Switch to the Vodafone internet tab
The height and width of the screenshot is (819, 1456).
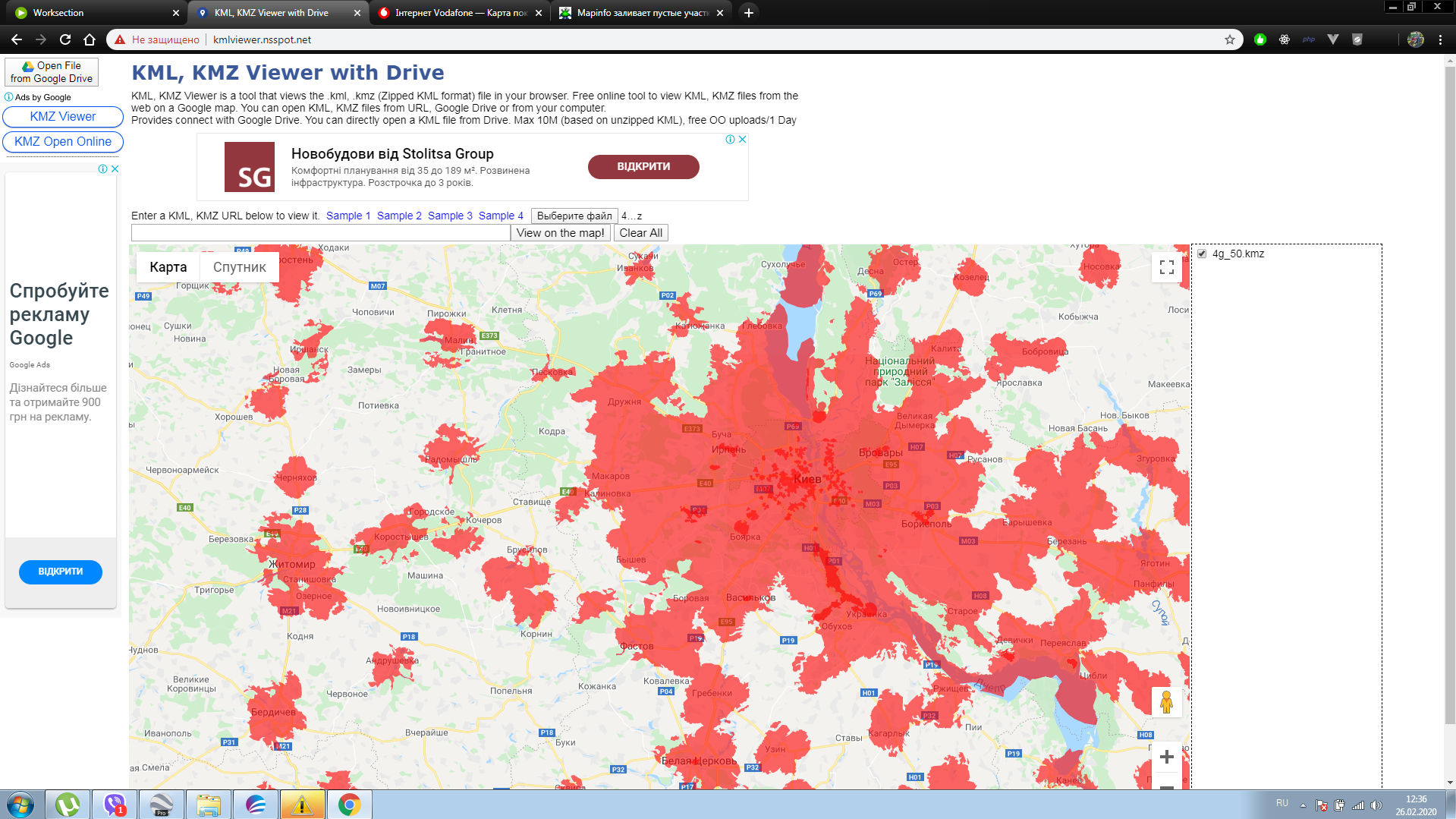coord(460,13)
